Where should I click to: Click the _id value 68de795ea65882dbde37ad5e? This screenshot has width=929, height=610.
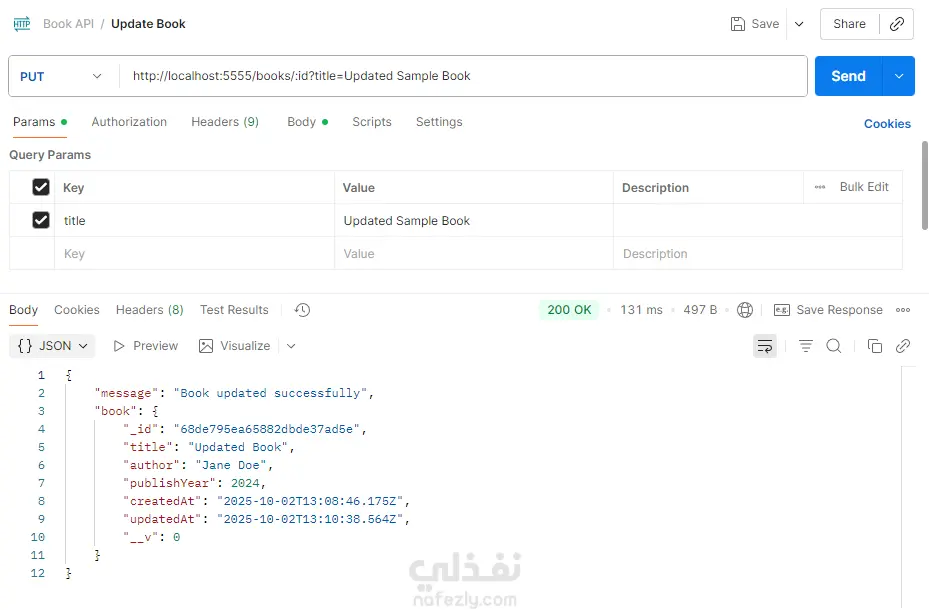[x=267, y=429]
